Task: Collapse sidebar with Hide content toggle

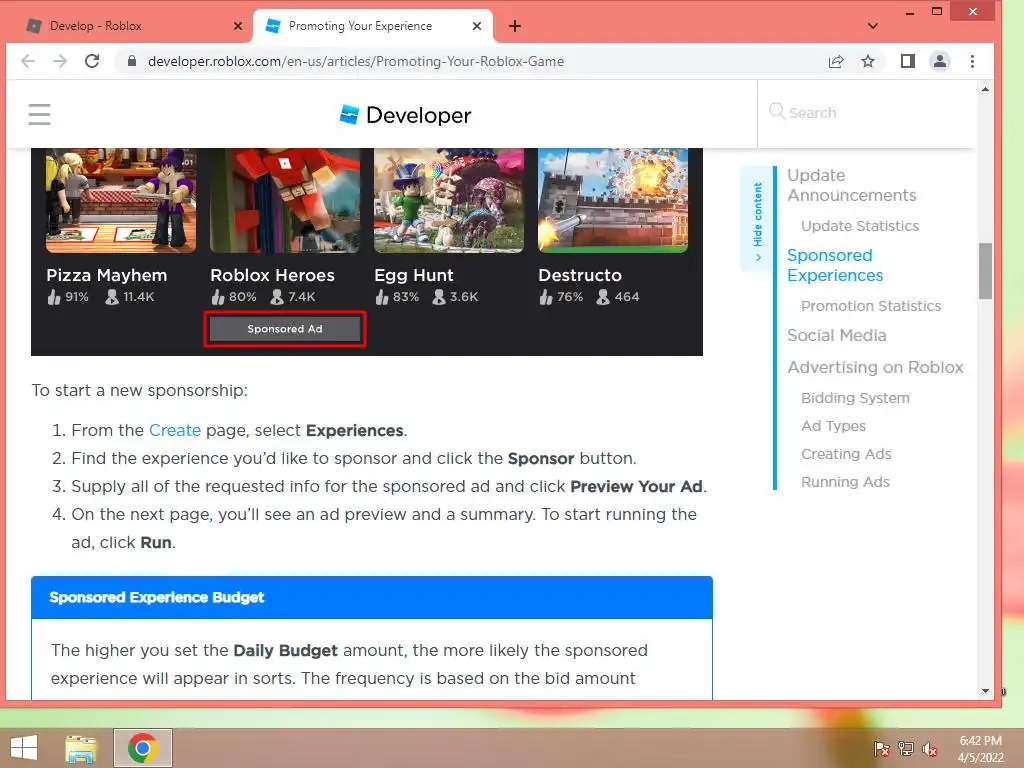Action: click(758, 218)
